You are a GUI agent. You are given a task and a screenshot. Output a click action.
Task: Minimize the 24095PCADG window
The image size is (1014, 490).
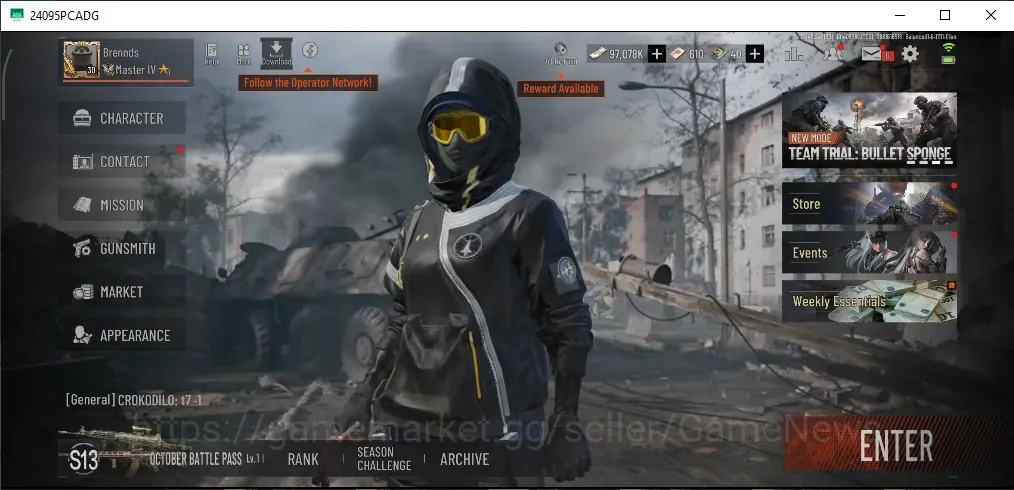pyautogui.click(x=900, y=15)
